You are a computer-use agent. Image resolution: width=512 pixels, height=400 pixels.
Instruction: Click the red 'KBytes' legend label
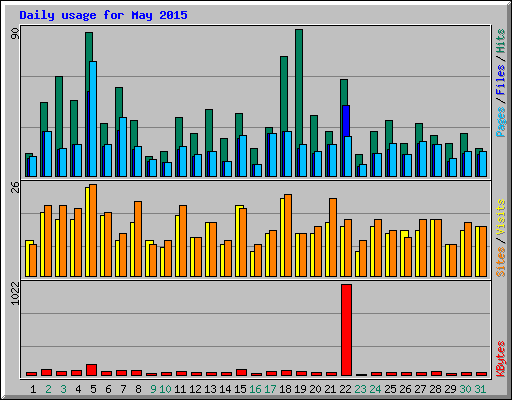[x=501, y=359]
